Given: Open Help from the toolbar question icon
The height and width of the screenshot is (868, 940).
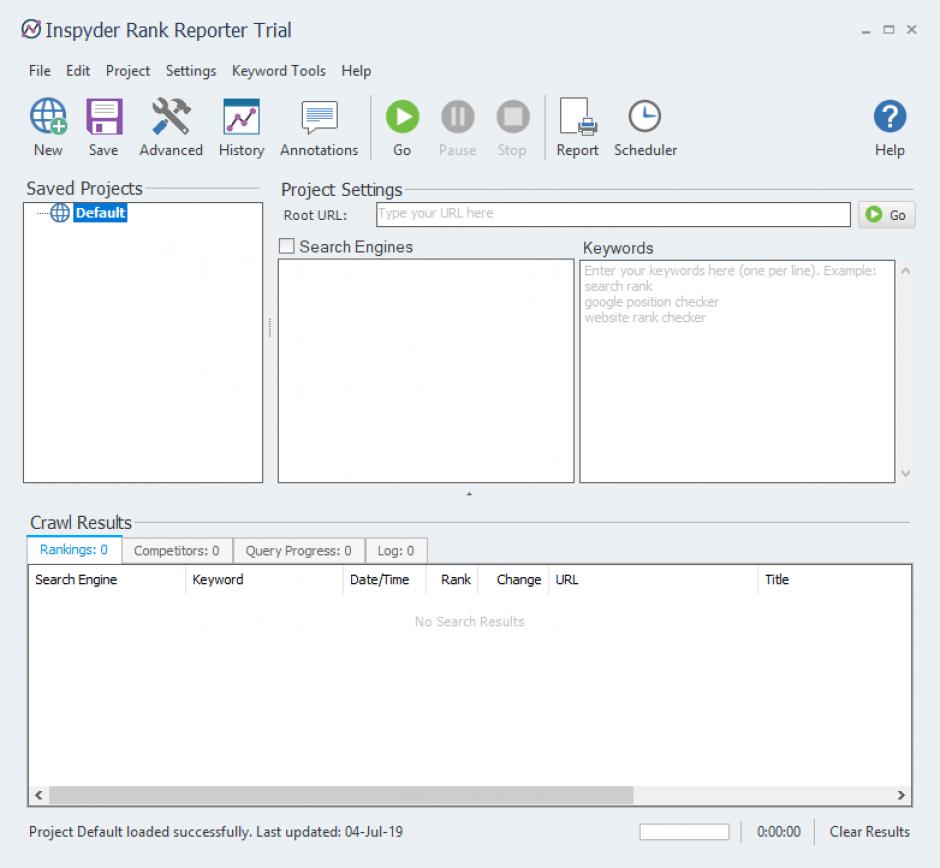Looking at the screenshot, I should 890,127.
